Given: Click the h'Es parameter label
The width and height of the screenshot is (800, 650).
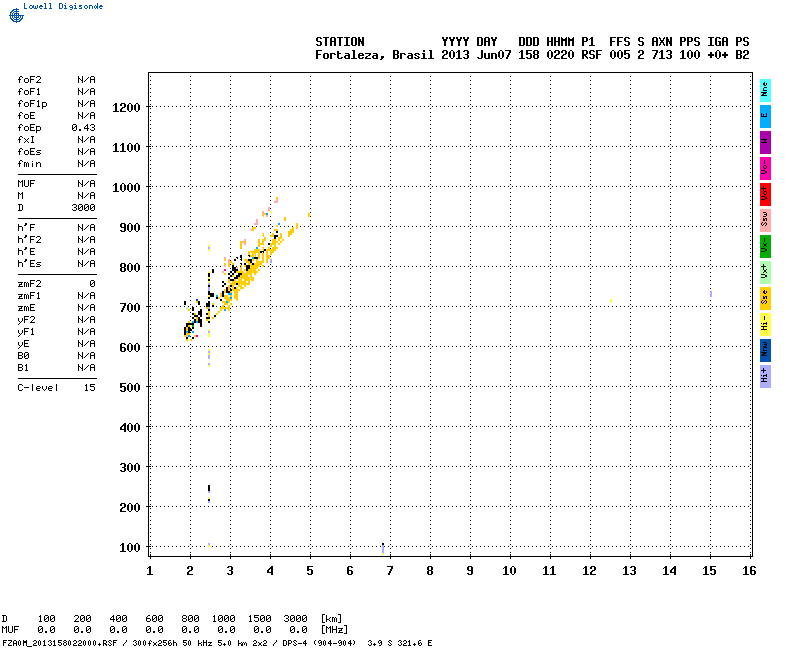Looking at the screenshot, I should (30, 264).
